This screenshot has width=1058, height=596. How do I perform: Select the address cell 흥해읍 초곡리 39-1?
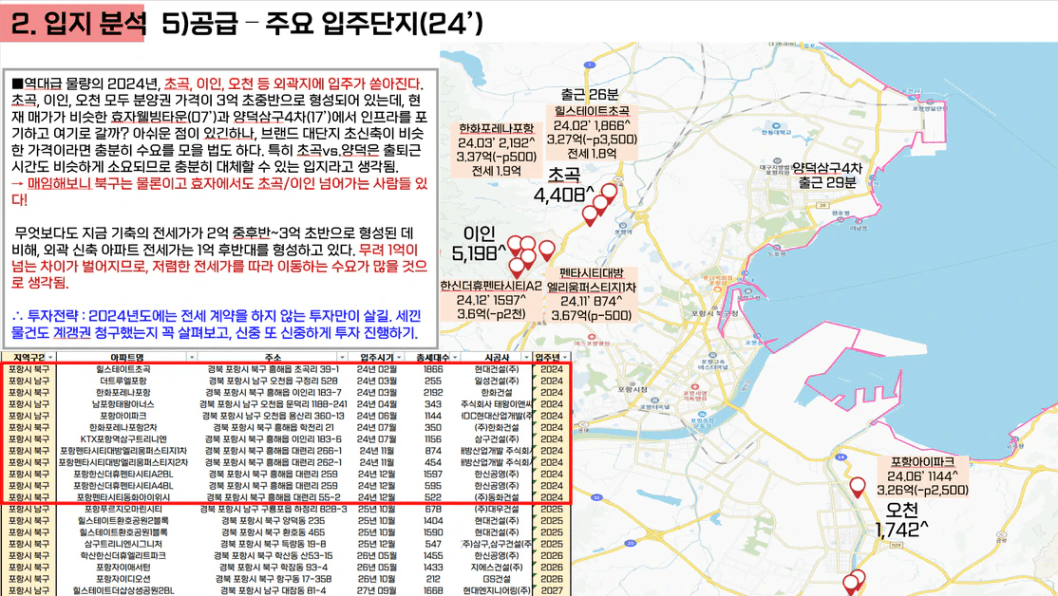click(x=273, y=369)
